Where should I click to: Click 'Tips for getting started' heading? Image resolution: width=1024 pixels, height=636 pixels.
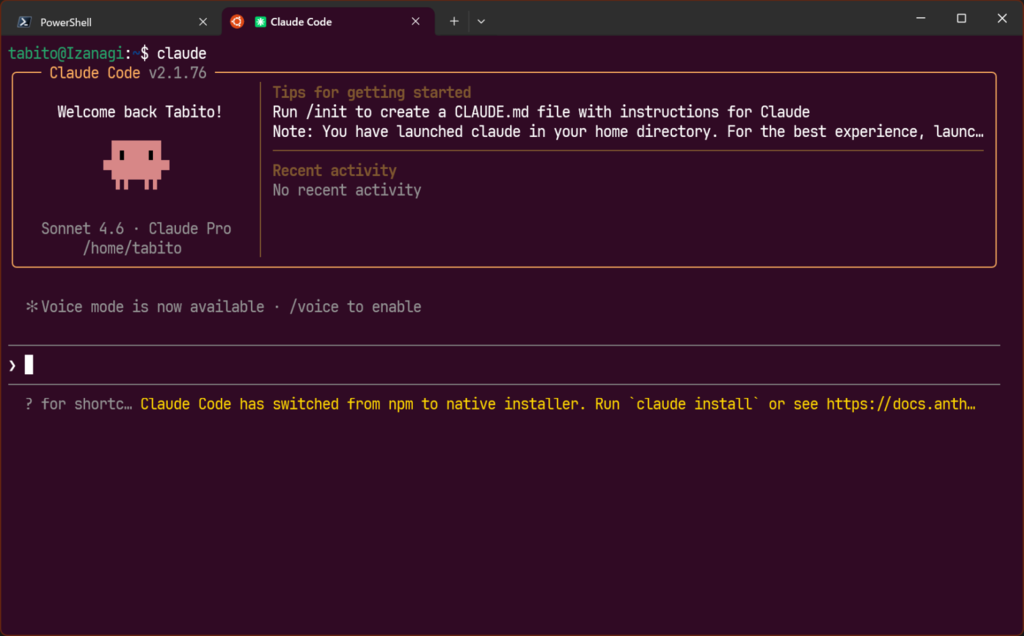(372, 93)
